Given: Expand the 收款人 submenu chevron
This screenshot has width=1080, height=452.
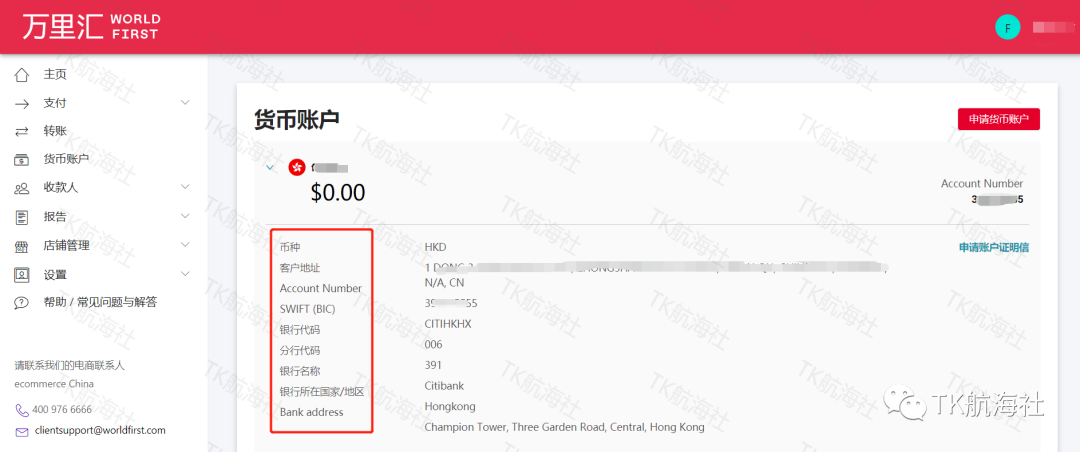Looking at the screenshot, I should pos(185,187).
